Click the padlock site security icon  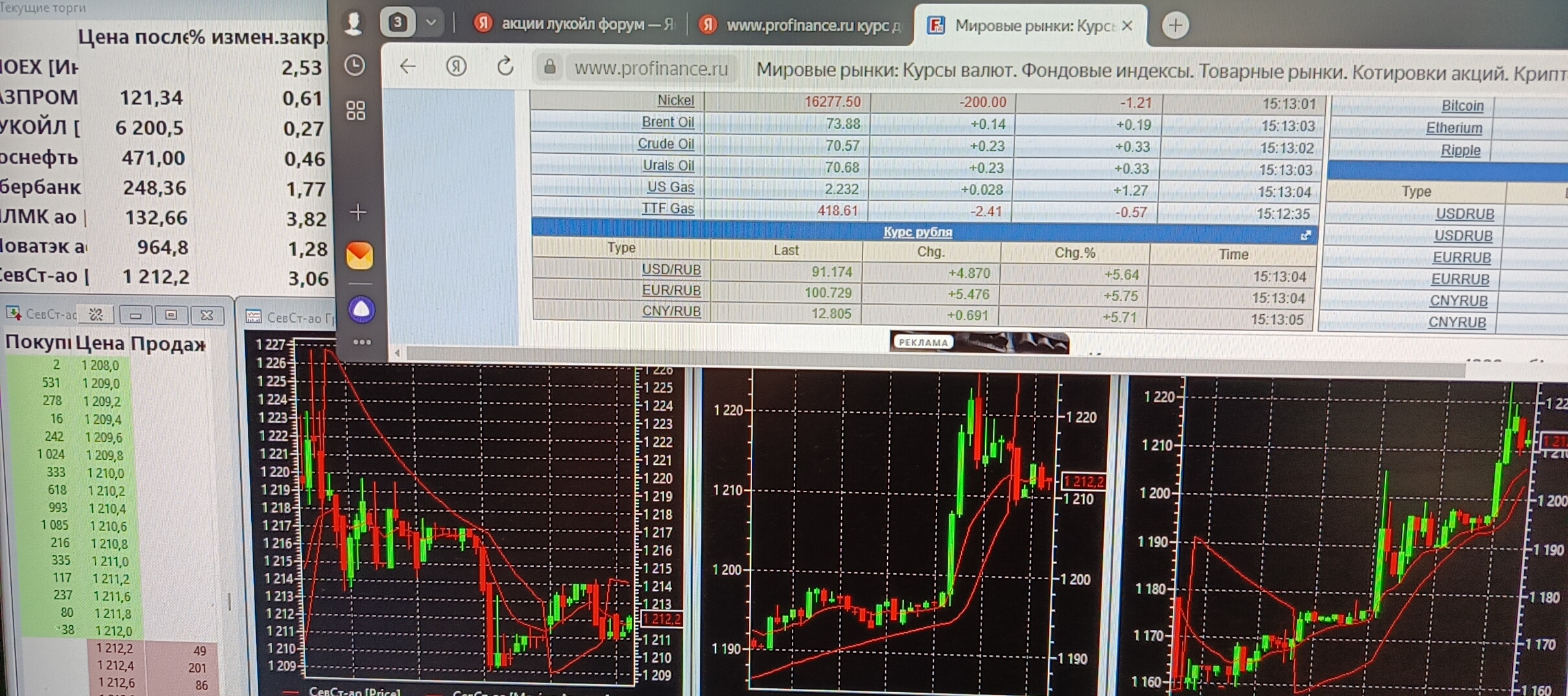[550, 67]
